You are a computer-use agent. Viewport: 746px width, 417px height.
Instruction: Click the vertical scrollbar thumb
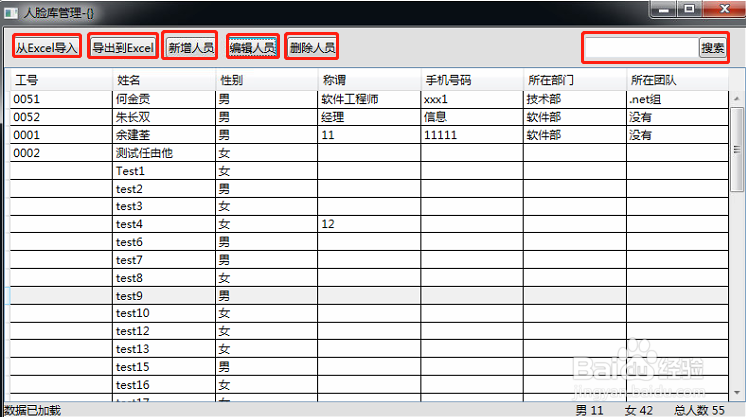(x=736, y=149)
